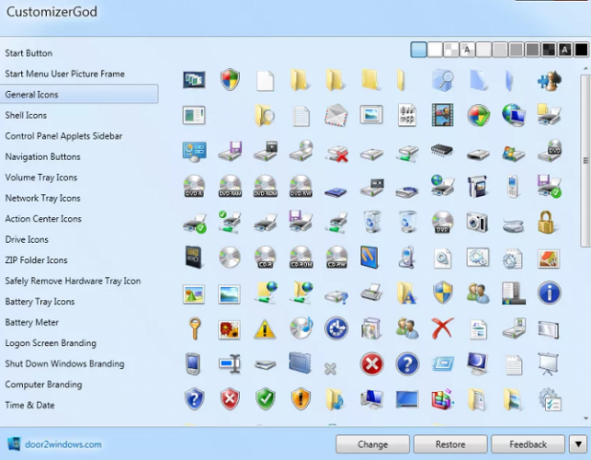Pick the camcorder icon

coord(478,186)
